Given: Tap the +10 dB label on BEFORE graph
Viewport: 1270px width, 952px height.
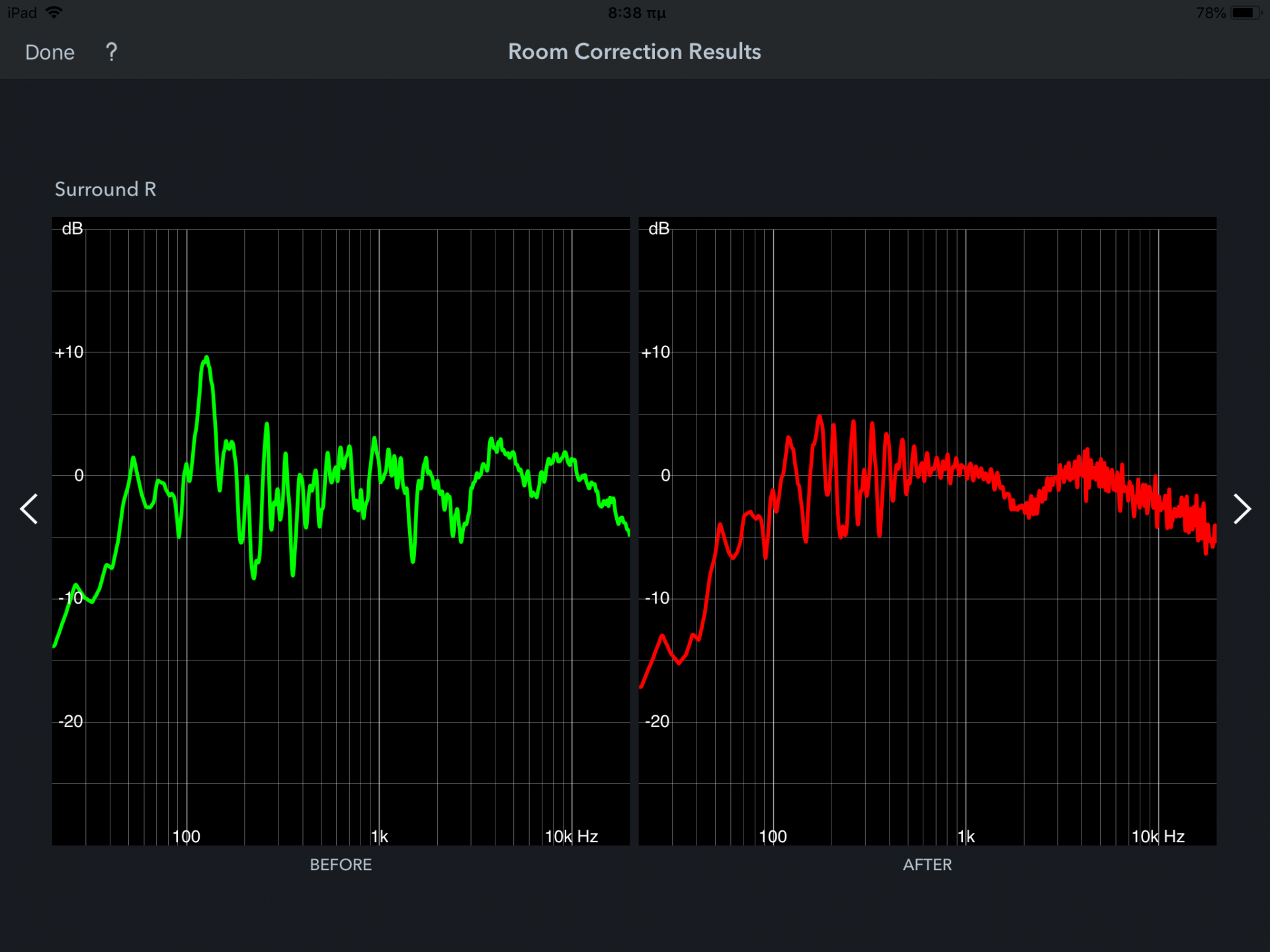Looking at the screenshot, I should coord(69,352).
